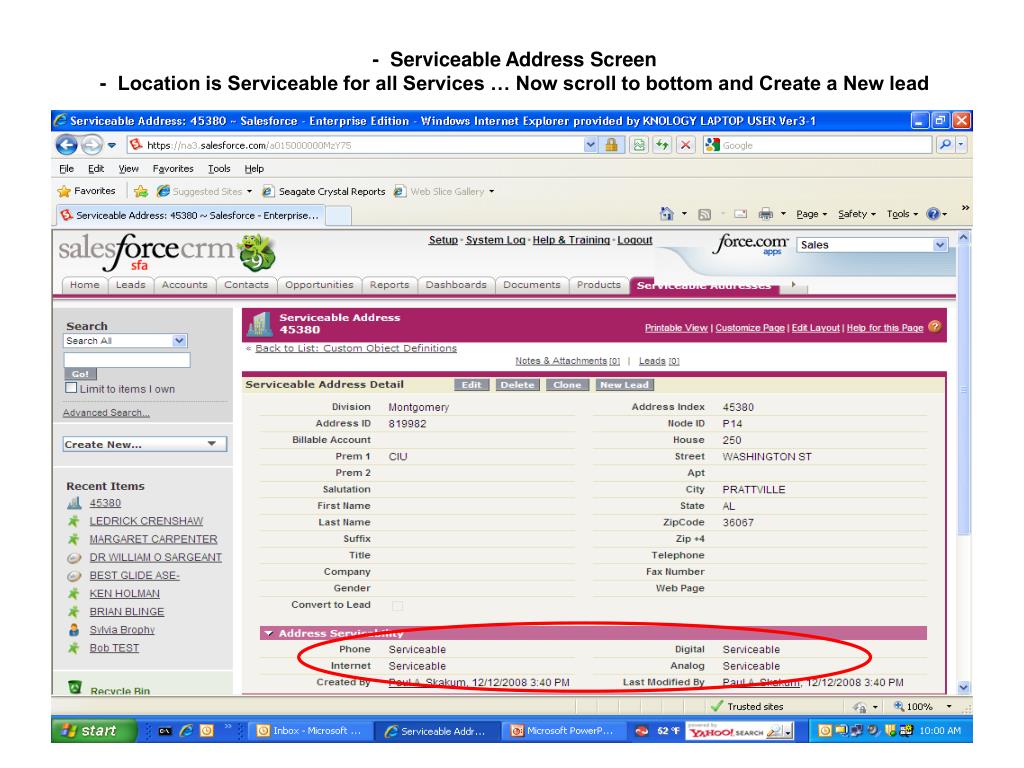Screen dimensions: 1024x768
Task: Click the orange help icon beside Help for this Page
Action: point(935,327)
